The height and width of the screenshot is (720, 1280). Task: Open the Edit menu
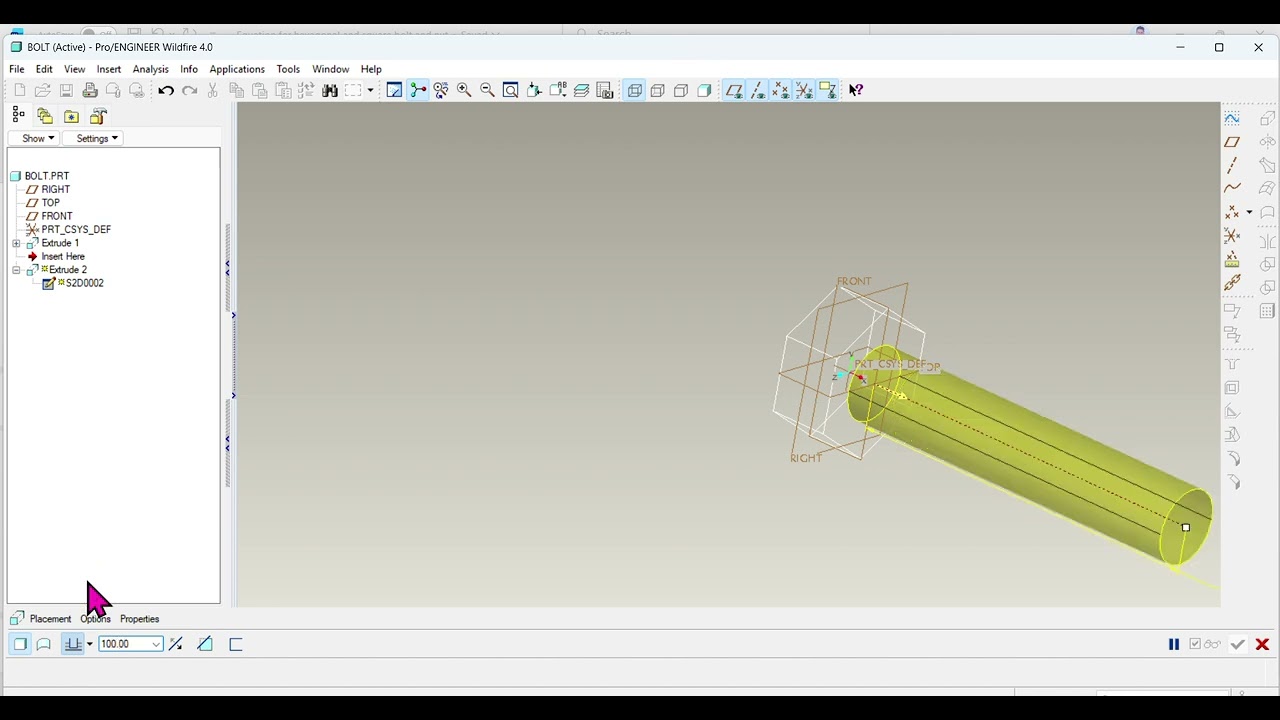[44, 69]
